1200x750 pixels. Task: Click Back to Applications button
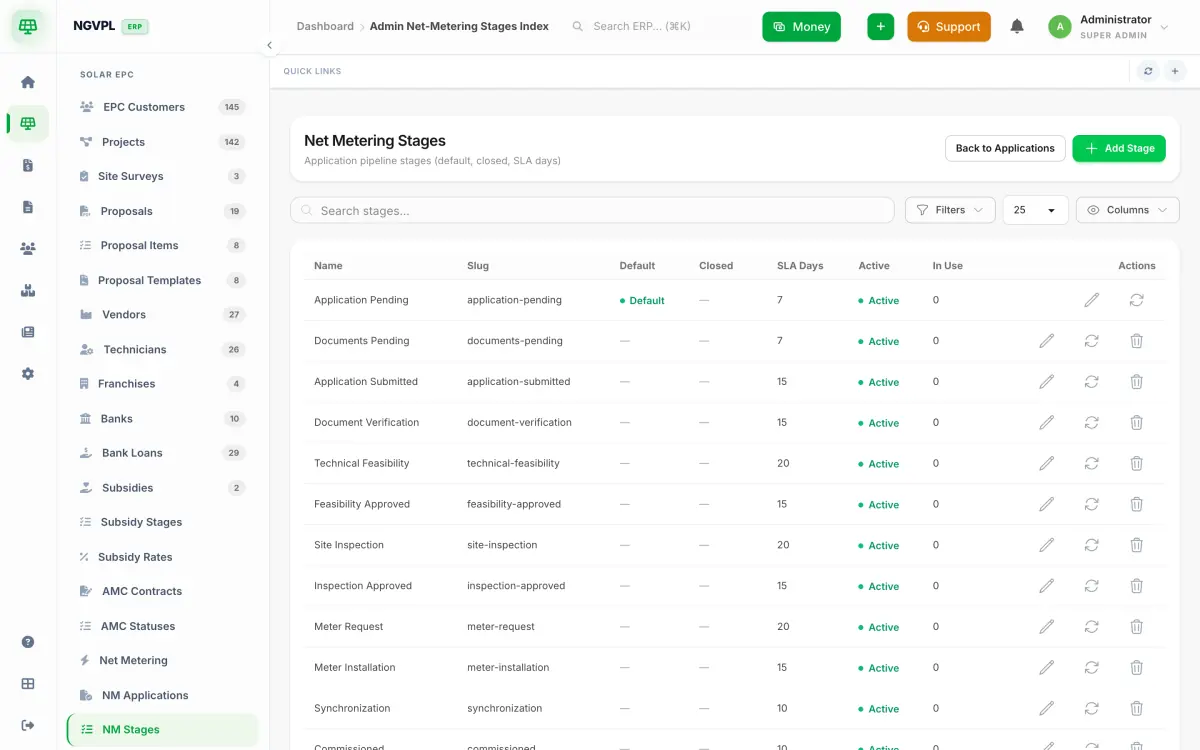click(1005, 148)
